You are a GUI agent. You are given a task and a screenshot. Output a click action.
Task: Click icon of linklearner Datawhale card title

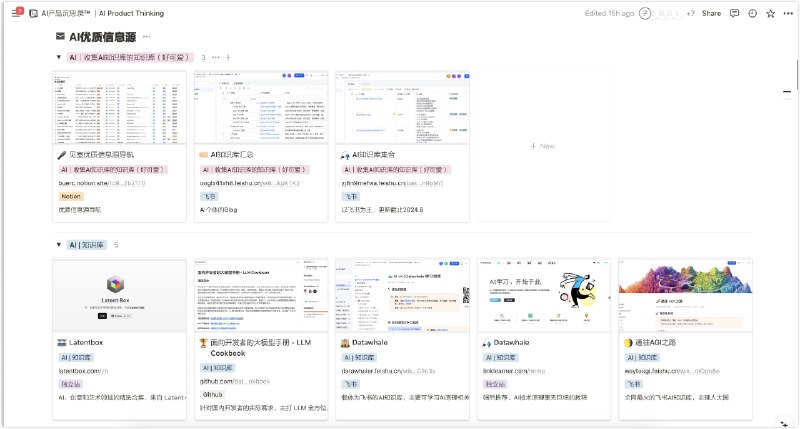pyautogui.click(x=487, y=343)
